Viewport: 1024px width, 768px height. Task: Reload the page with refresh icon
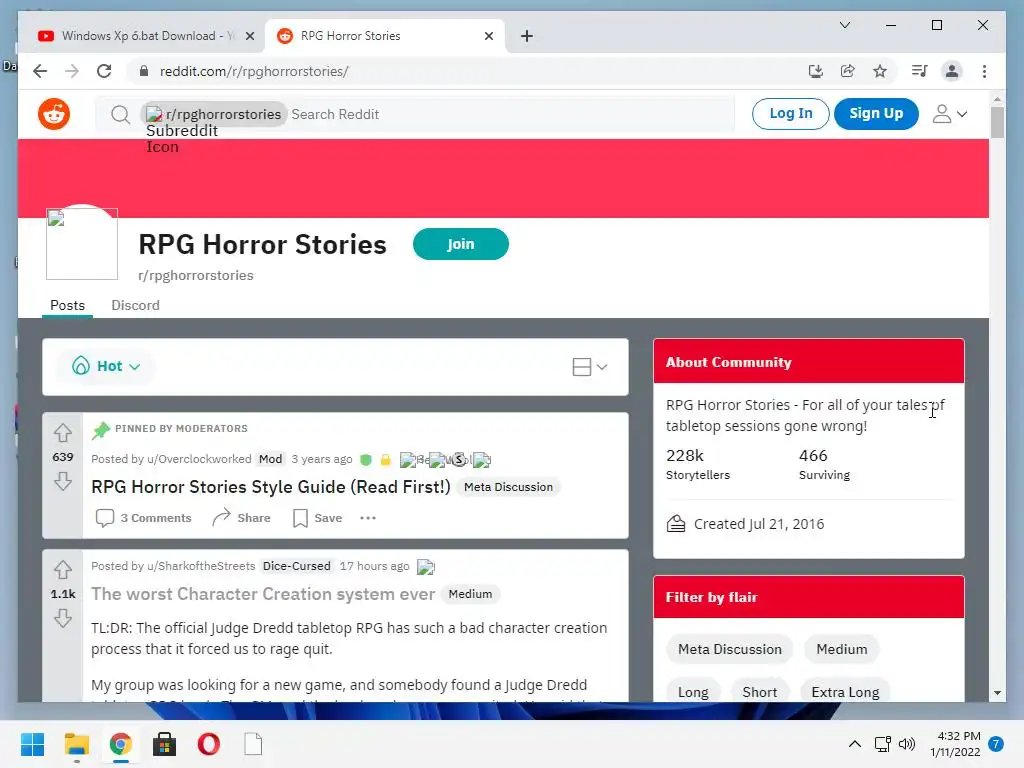tap(104, 71)
